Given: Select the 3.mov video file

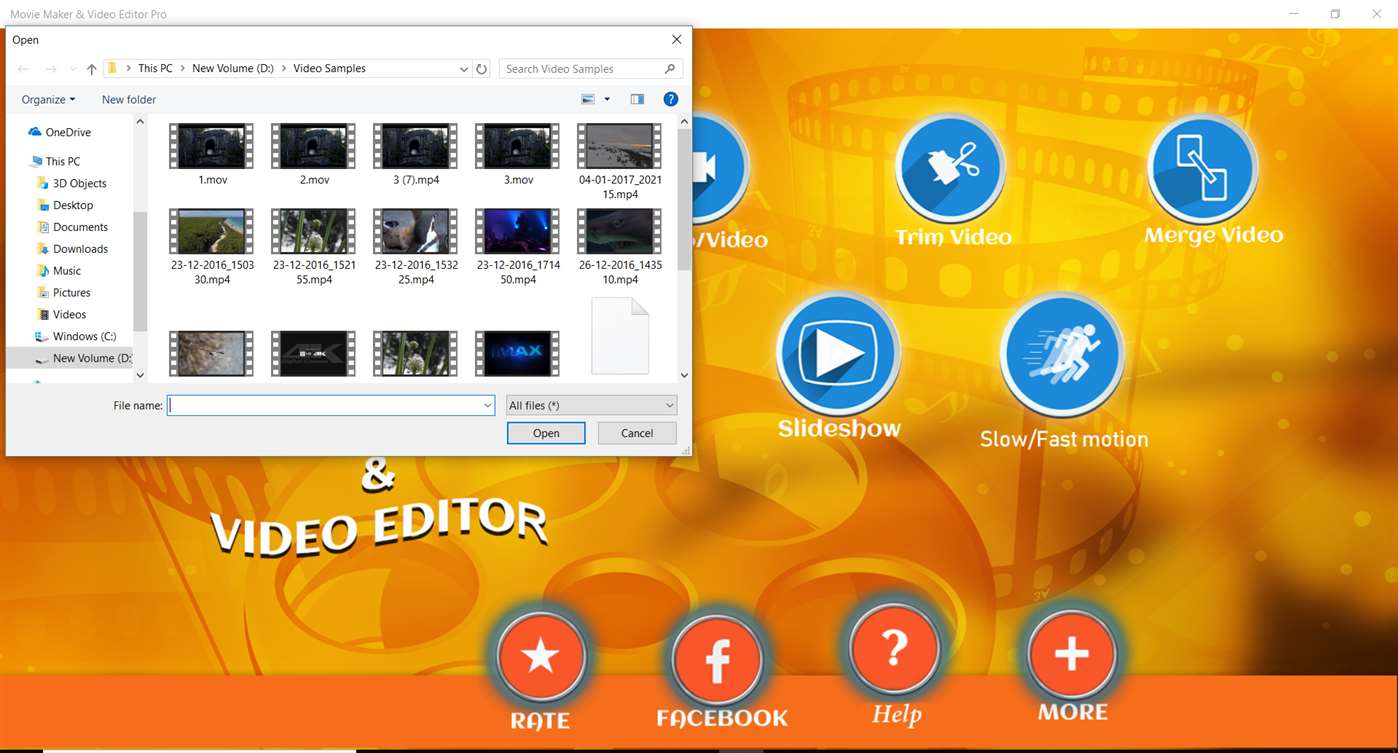Looking at the screenshot, I should 517,155.
